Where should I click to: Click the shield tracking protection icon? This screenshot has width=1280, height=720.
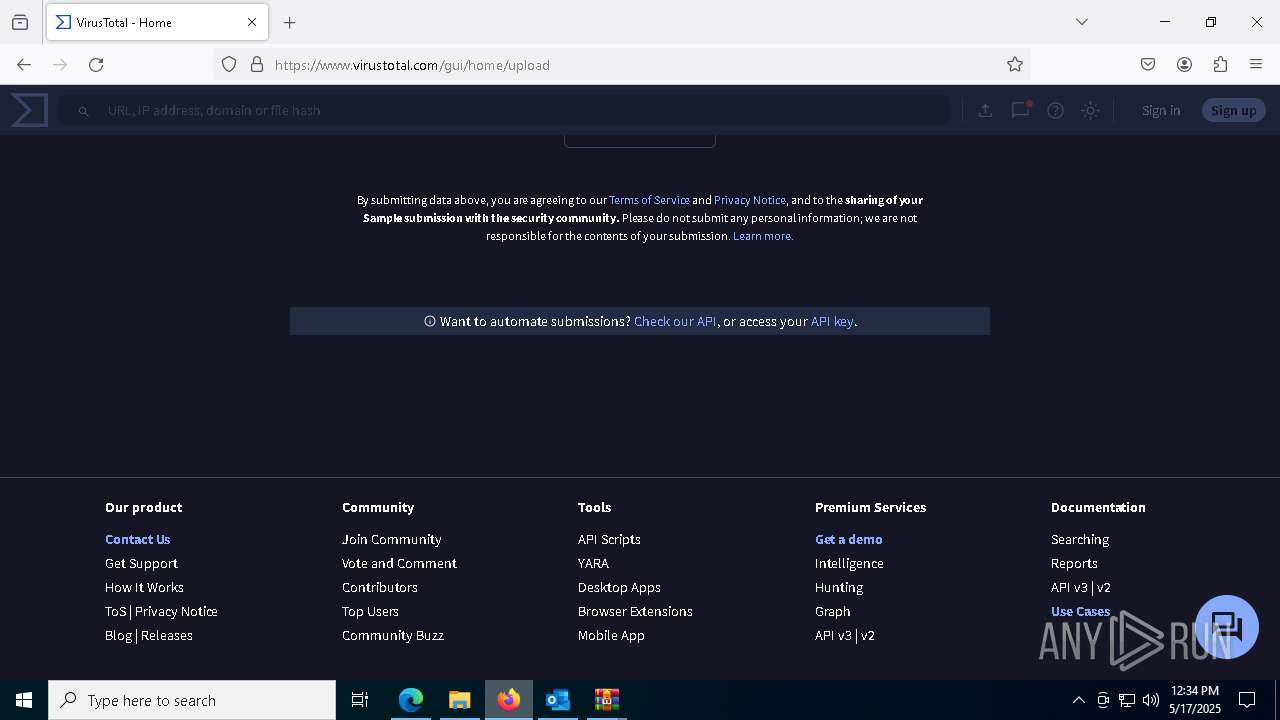[x=229, y=65]
